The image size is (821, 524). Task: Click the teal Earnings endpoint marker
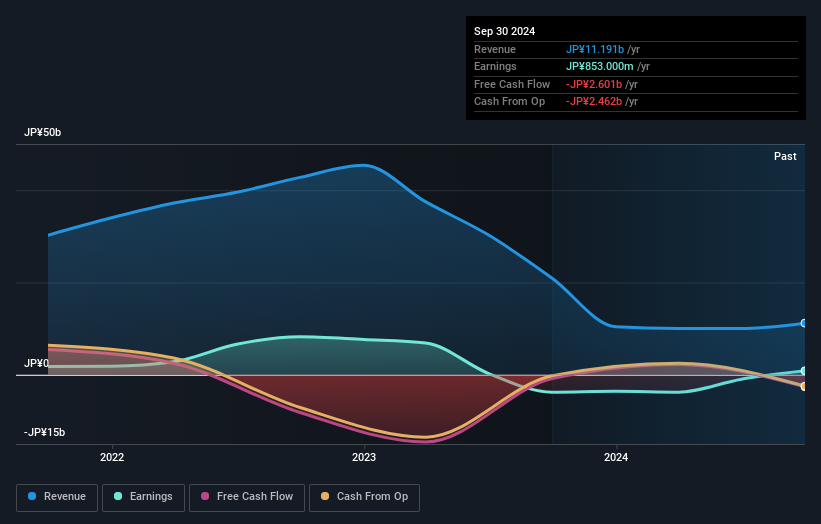(804, 371)
